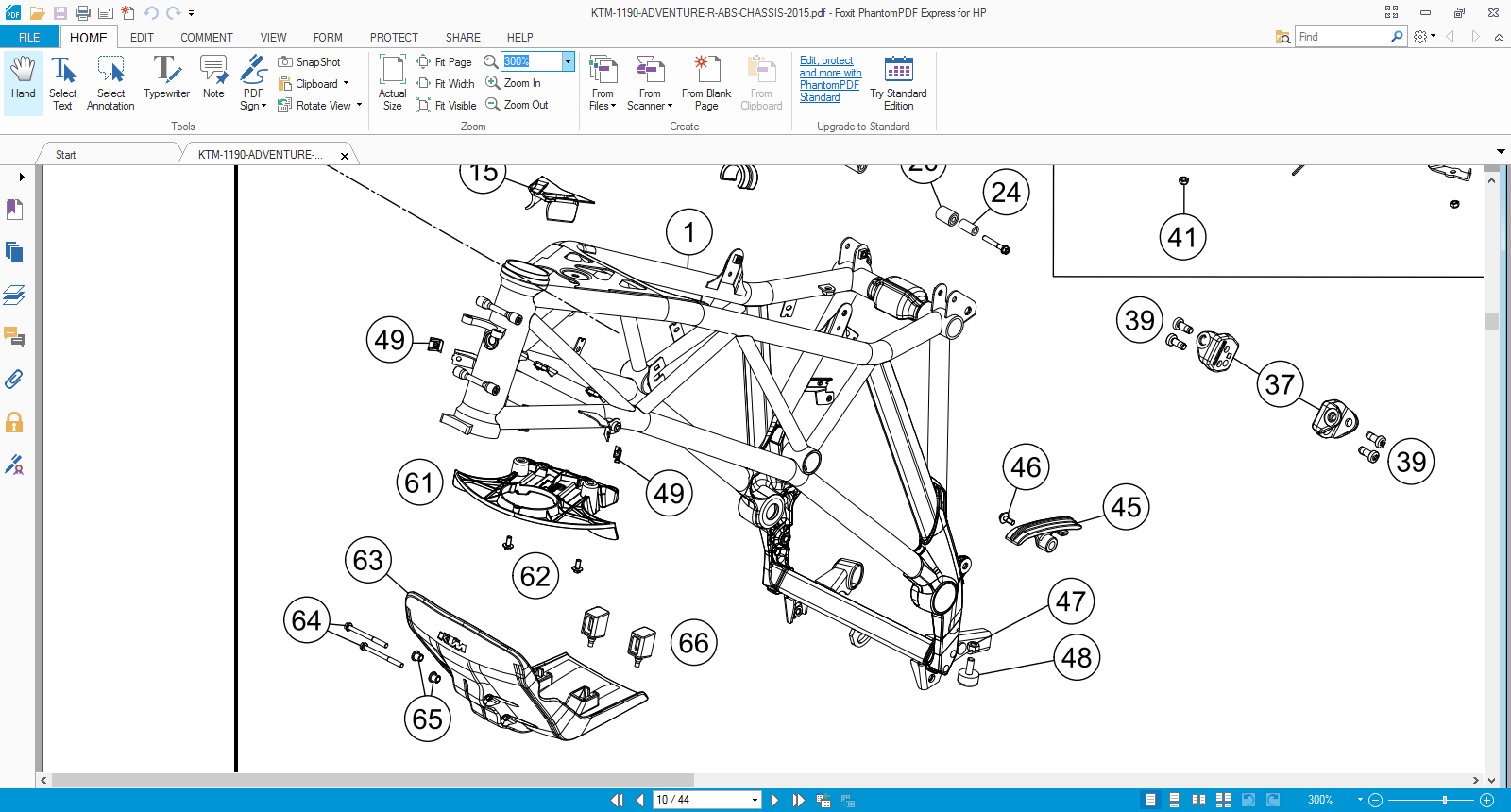
Task: Open the page number dropdown
Action: click(x=755, y=800)
